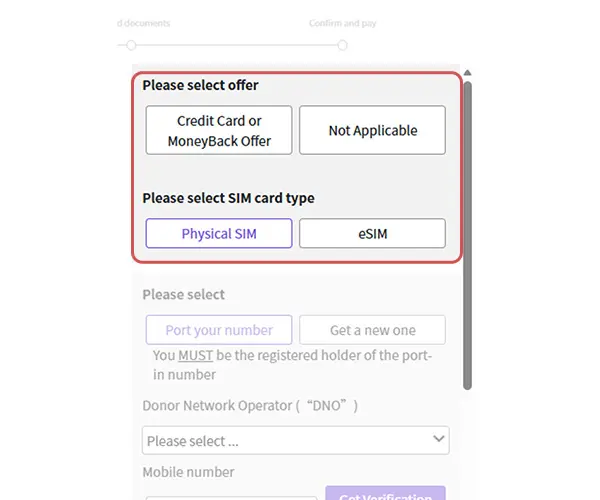Click the Confirm and pay step label

[343, 23]
